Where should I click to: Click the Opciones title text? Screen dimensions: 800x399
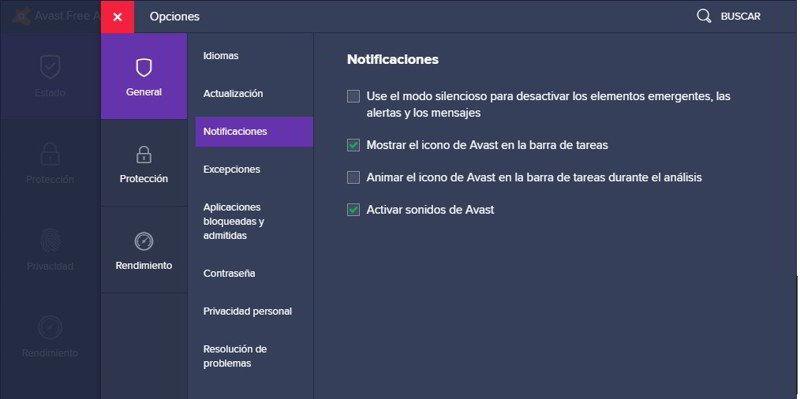point(174,17)
